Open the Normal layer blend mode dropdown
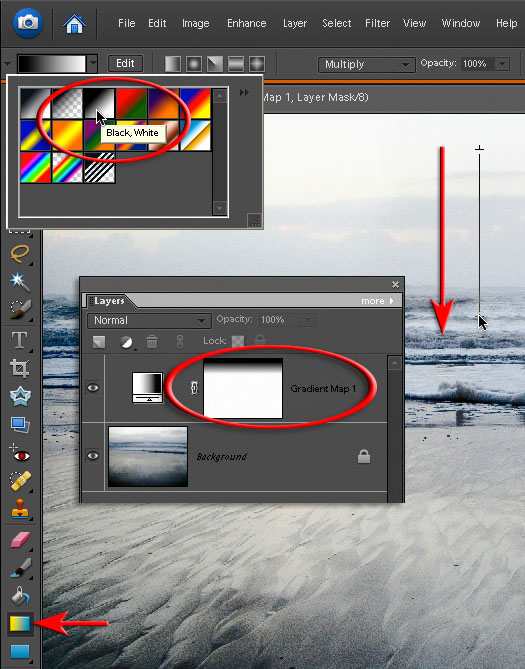The width and height of the screenshot is (525, 669). coord(149,320)
